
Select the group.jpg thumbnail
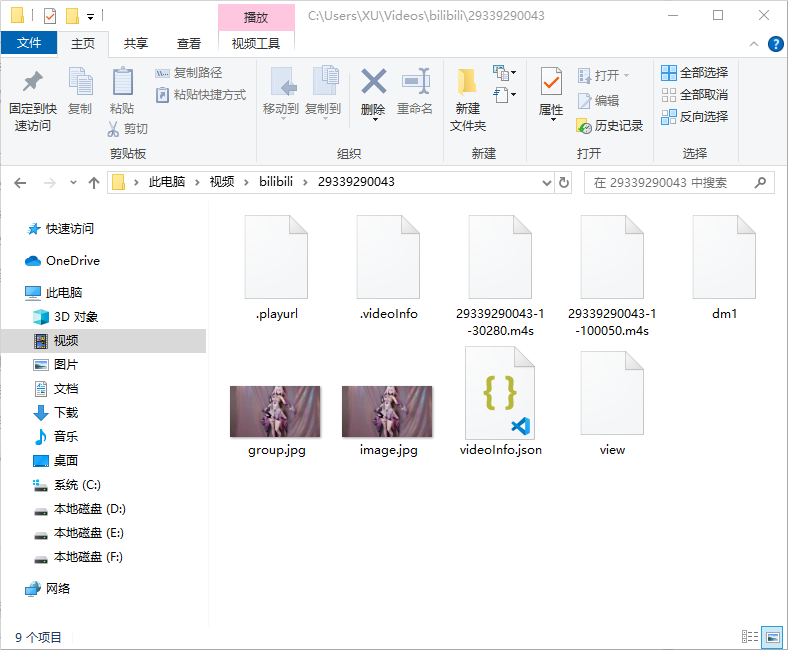(275, 411)
